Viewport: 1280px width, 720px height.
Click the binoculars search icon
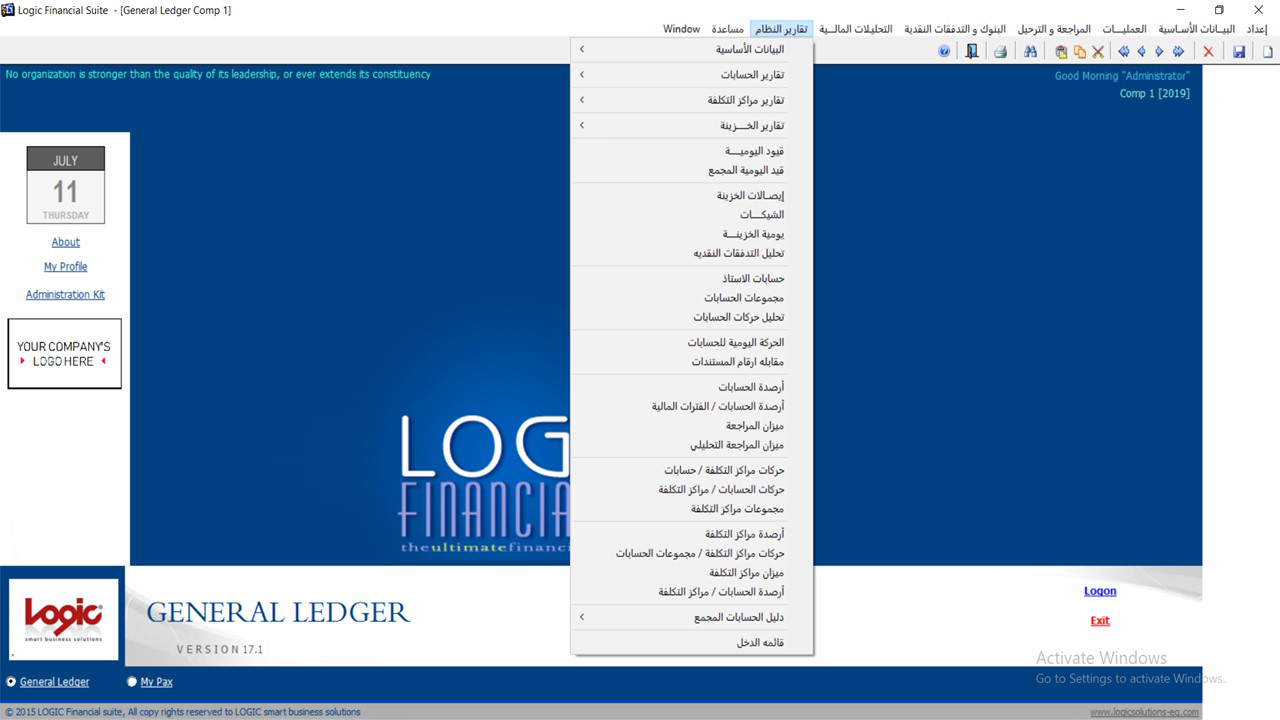(1031, 52)
